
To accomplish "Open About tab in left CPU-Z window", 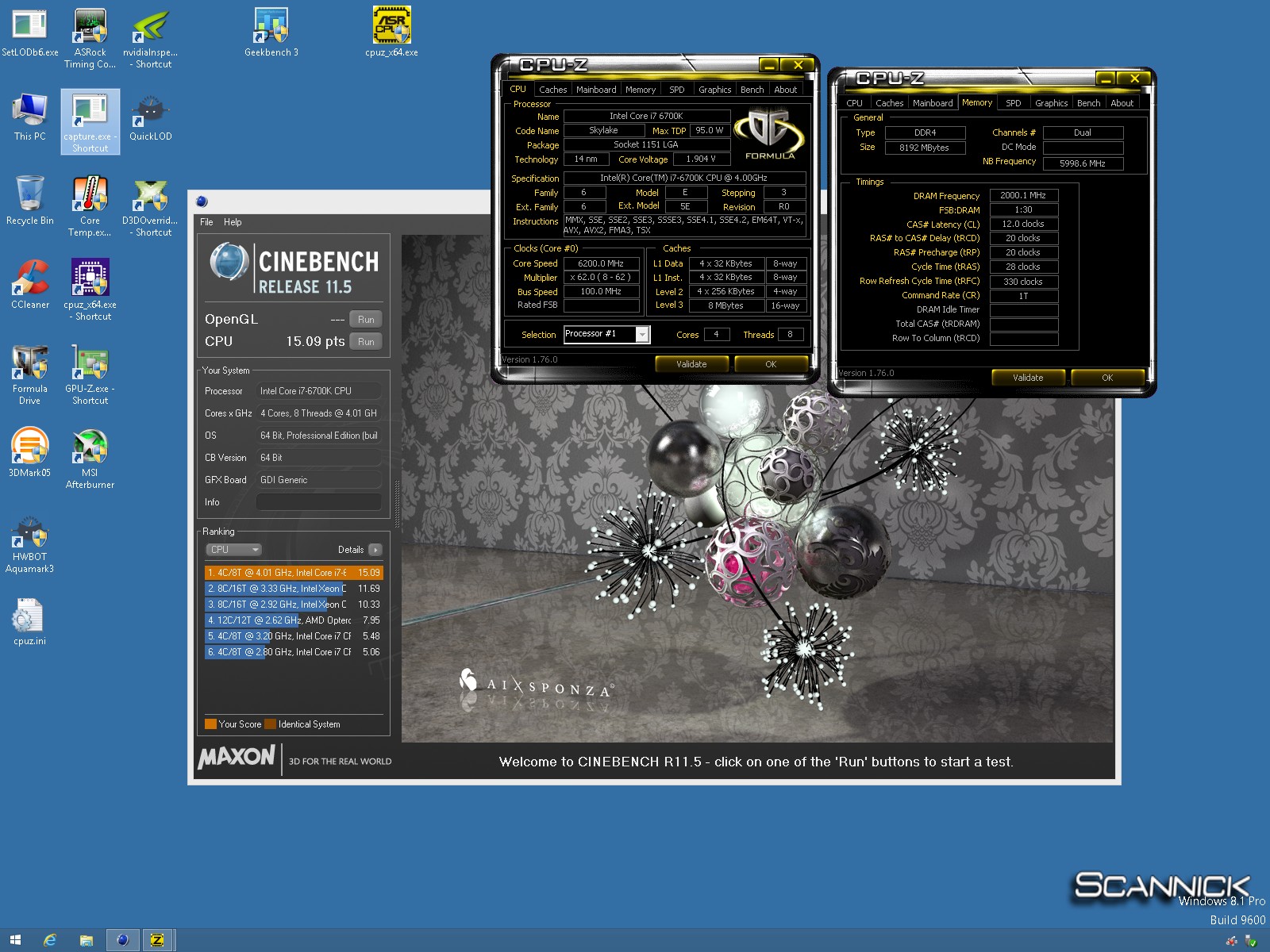I will tap(785, 90).
